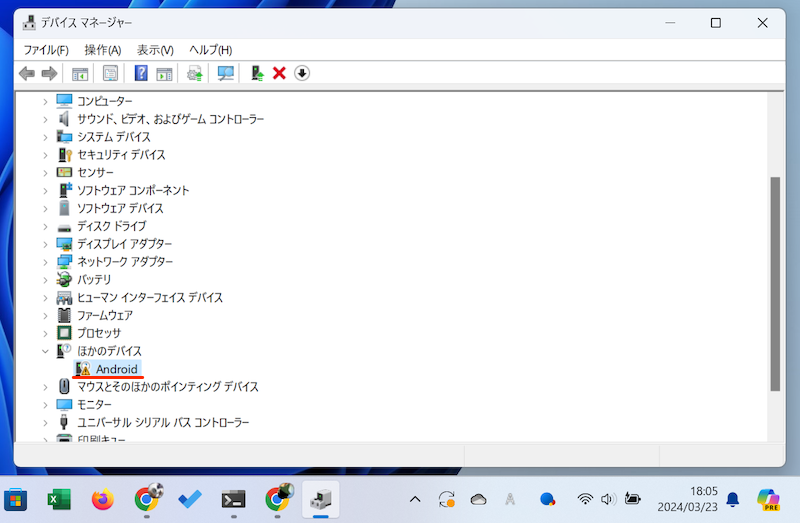Click the show/hide console tree icon
This screenshot has width=800, height=523.
click(x=80, y=73)
